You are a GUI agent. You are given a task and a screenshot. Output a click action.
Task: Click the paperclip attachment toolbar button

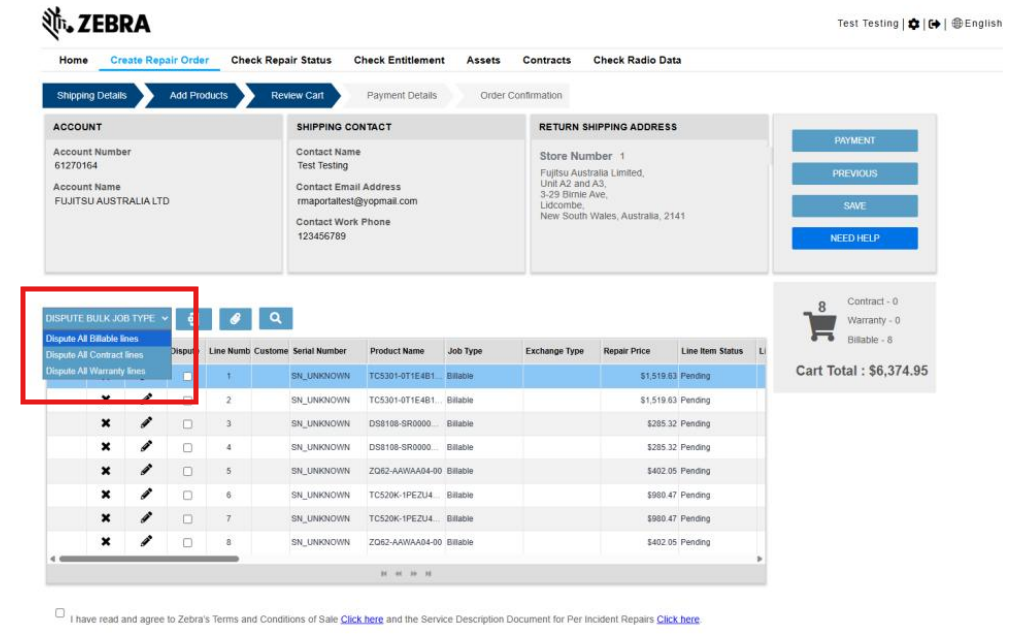pos(235,318)
